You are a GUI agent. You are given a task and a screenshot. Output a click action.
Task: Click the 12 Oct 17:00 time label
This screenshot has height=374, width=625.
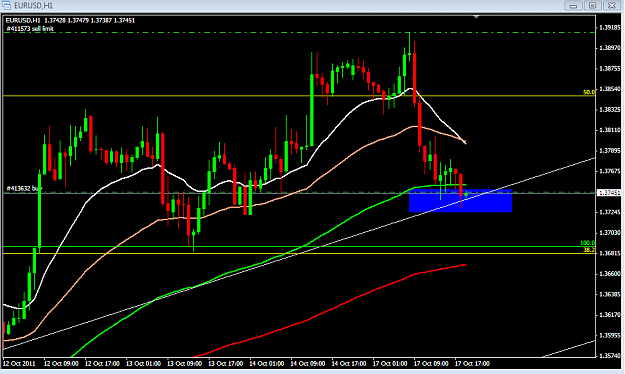(x=102, y=364)
